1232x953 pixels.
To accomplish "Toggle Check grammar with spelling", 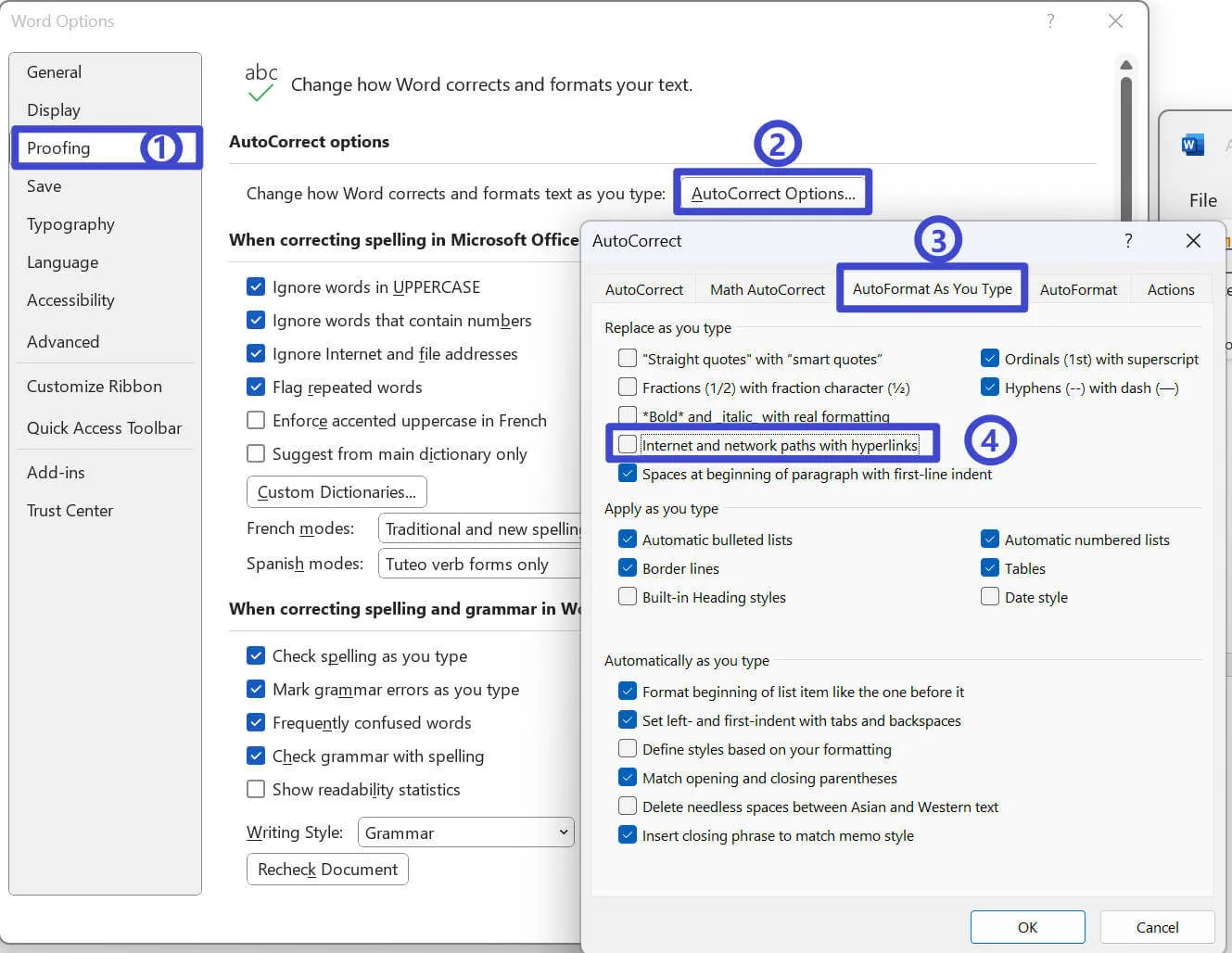I will coord(256,756).
